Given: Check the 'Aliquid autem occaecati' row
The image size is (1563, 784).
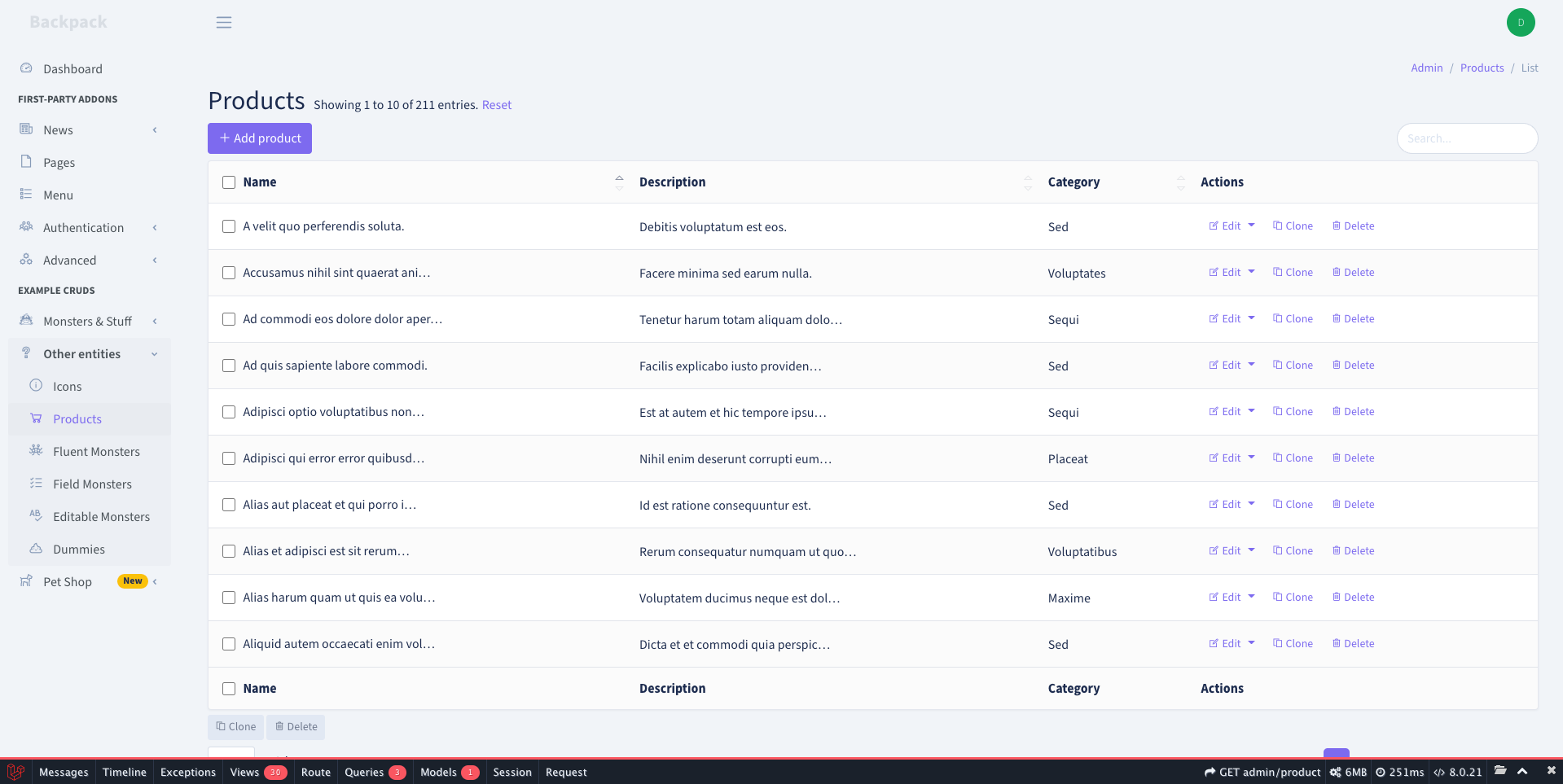Looking at the screenshot, I should click(229, 644).
